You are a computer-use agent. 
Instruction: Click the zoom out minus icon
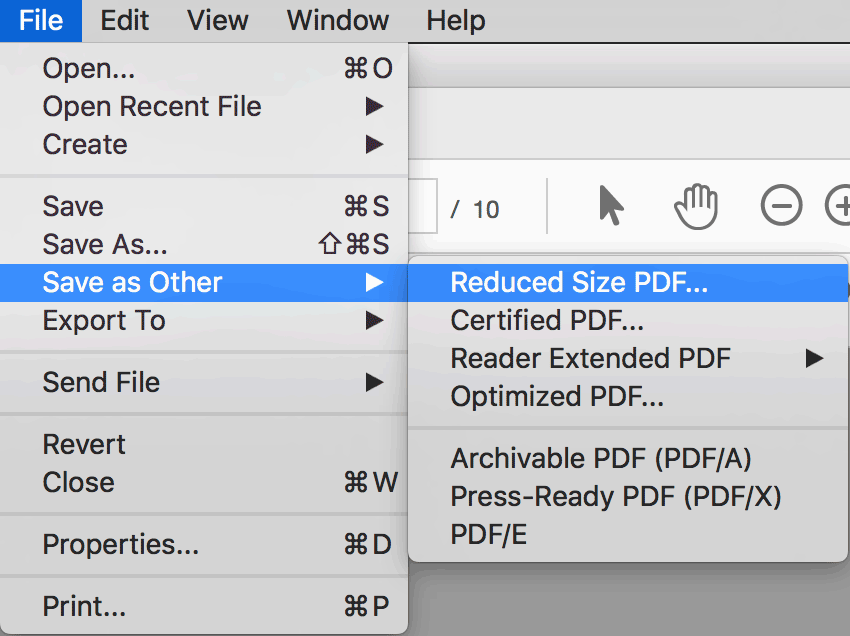781,205
